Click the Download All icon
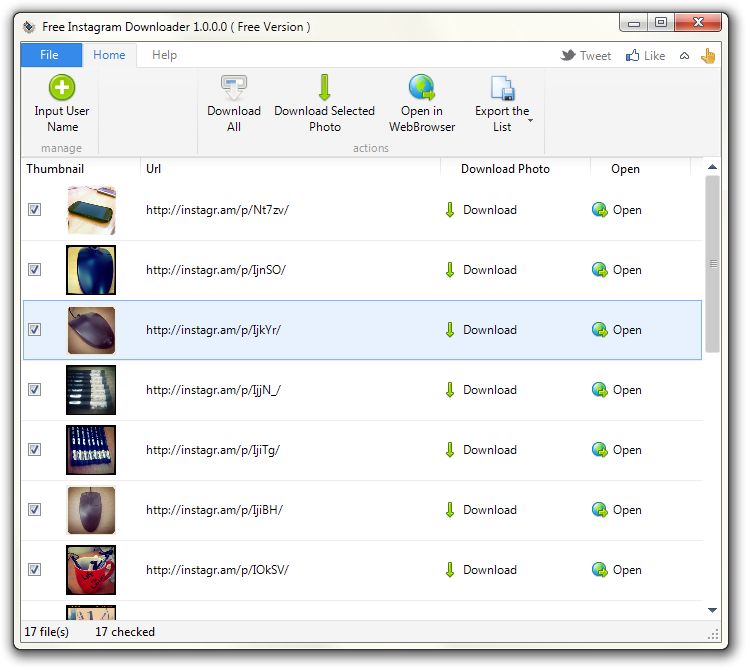This screenshot has height=669, width=747. (x=234, y=87)
